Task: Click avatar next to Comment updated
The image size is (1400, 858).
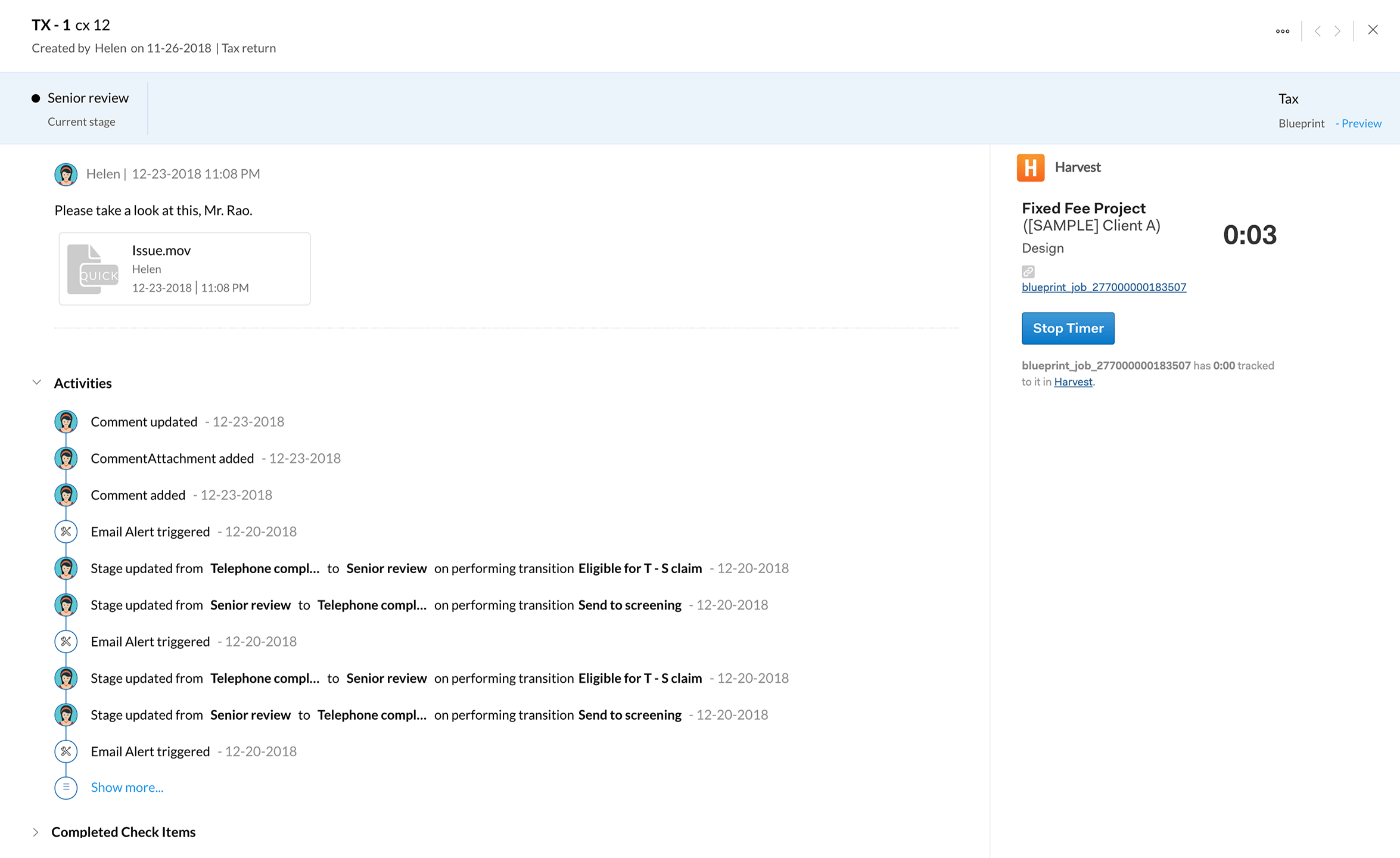Action: point(66,422)
